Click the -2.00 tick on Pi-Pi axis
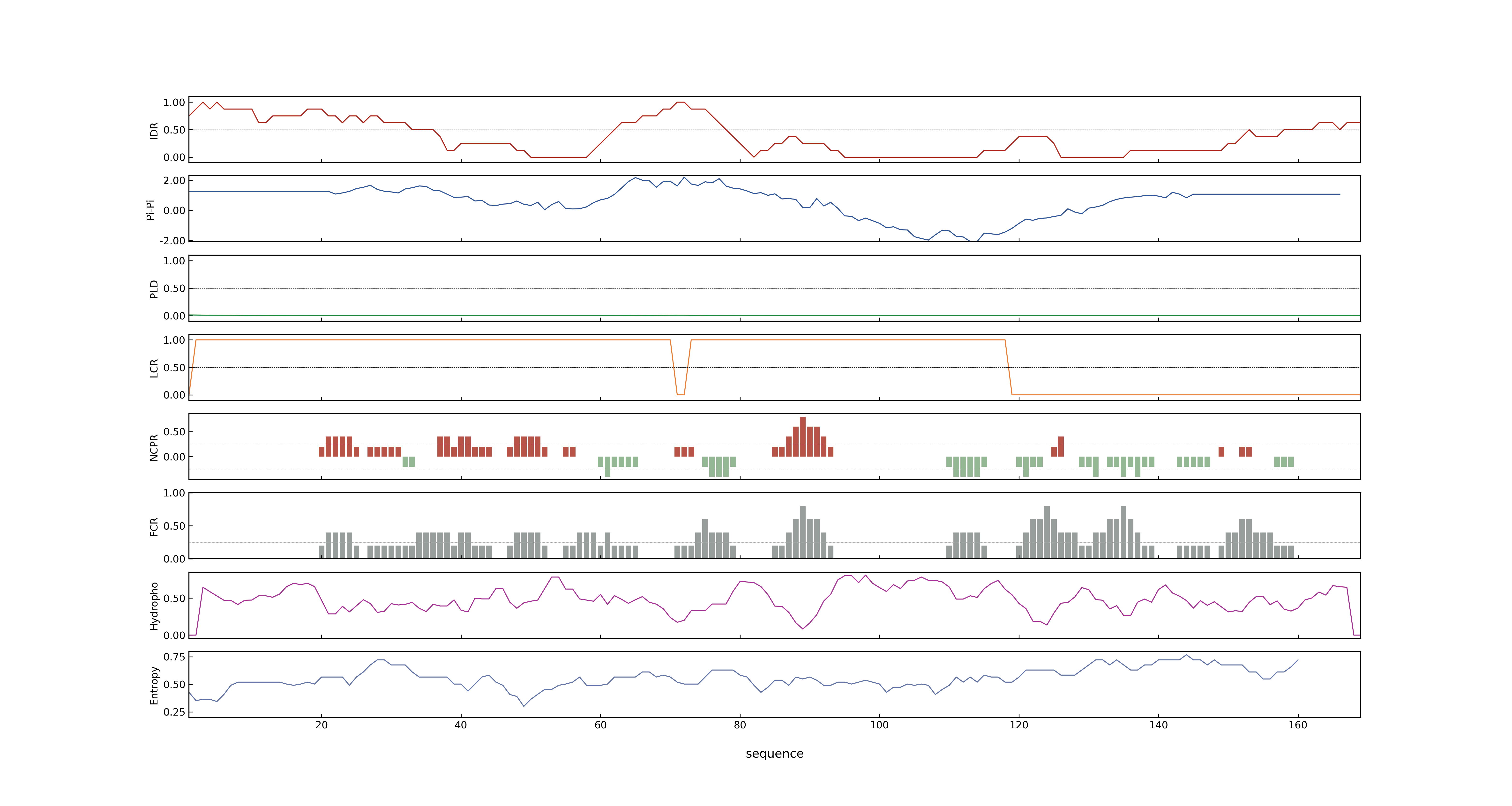Viewport: 1512px width, 806px height. coord(172,241)
